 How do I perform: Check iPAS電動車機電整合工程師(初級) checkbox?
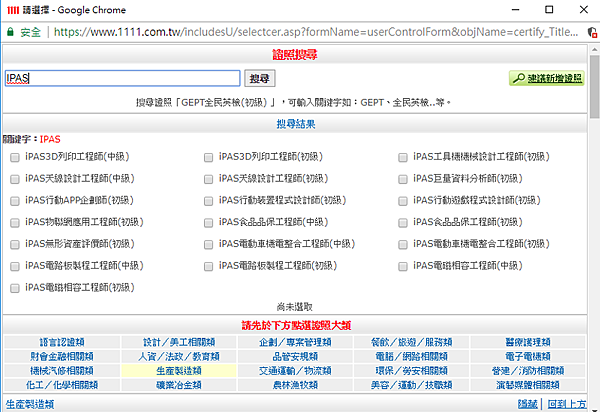click(403, 244)
